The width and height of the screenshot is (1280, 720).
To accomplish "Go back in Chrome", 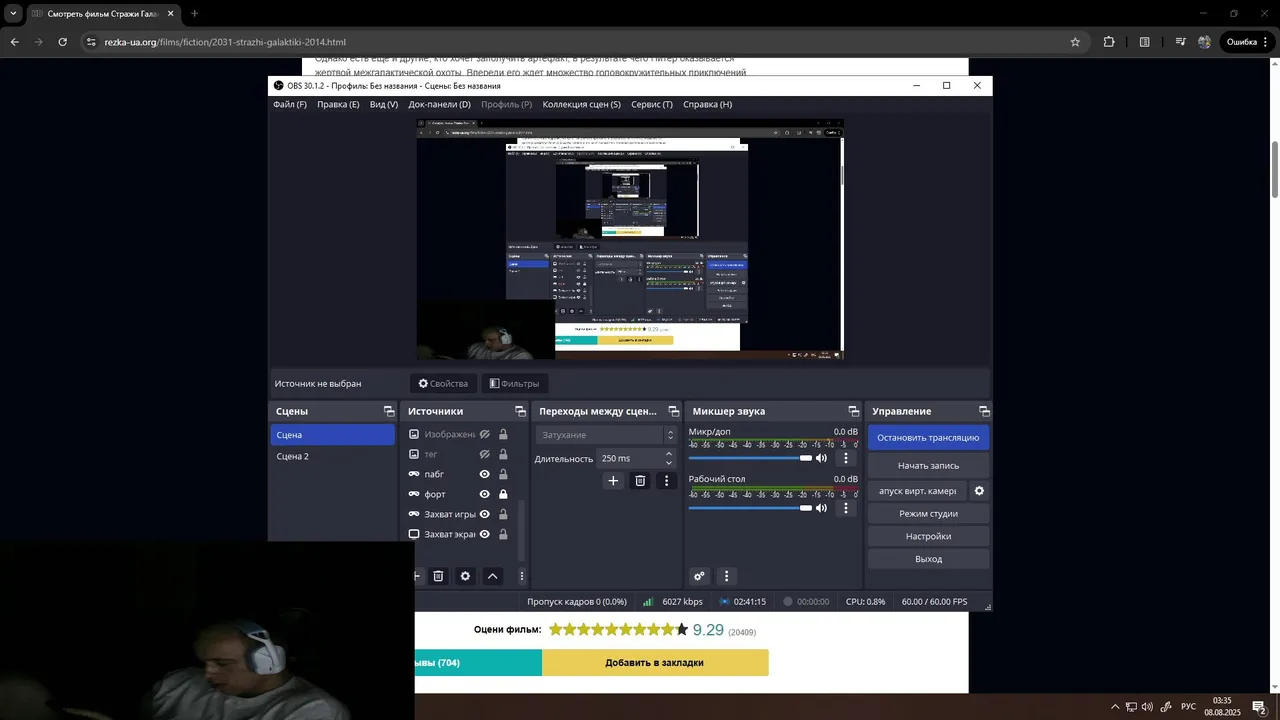I will tap(14, 42).
